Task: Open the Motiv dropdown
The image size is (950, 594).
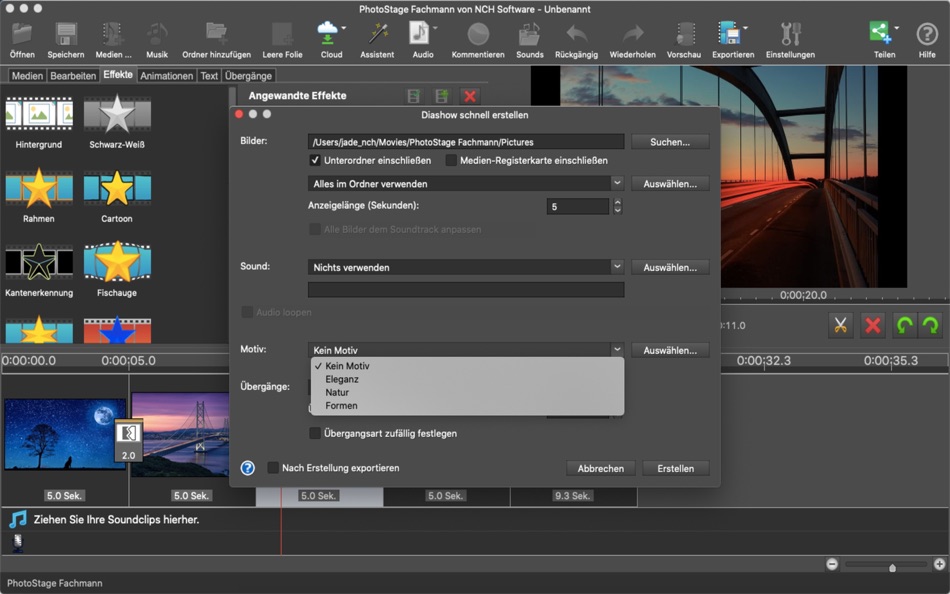Action: point(465,350)
